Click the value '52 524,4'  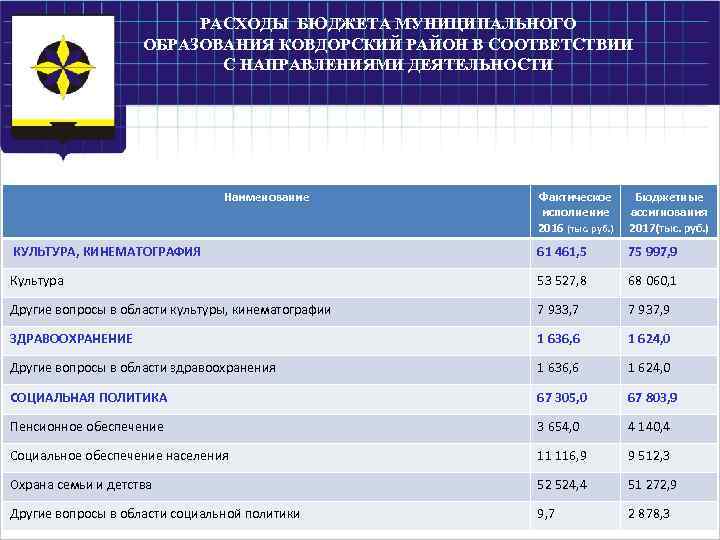[x=562, y=485]
